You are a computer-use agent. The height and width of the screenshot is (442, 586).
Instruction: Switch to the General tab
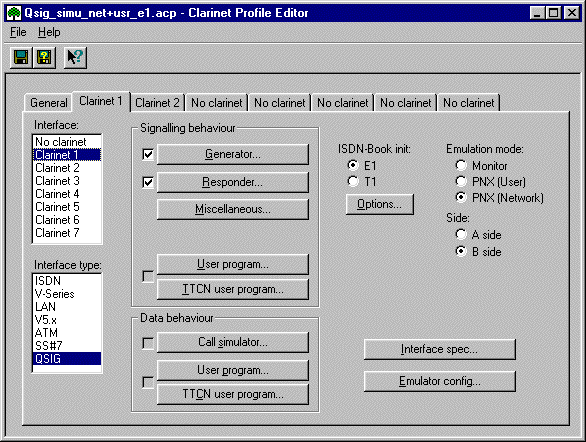tap(49, 102)
